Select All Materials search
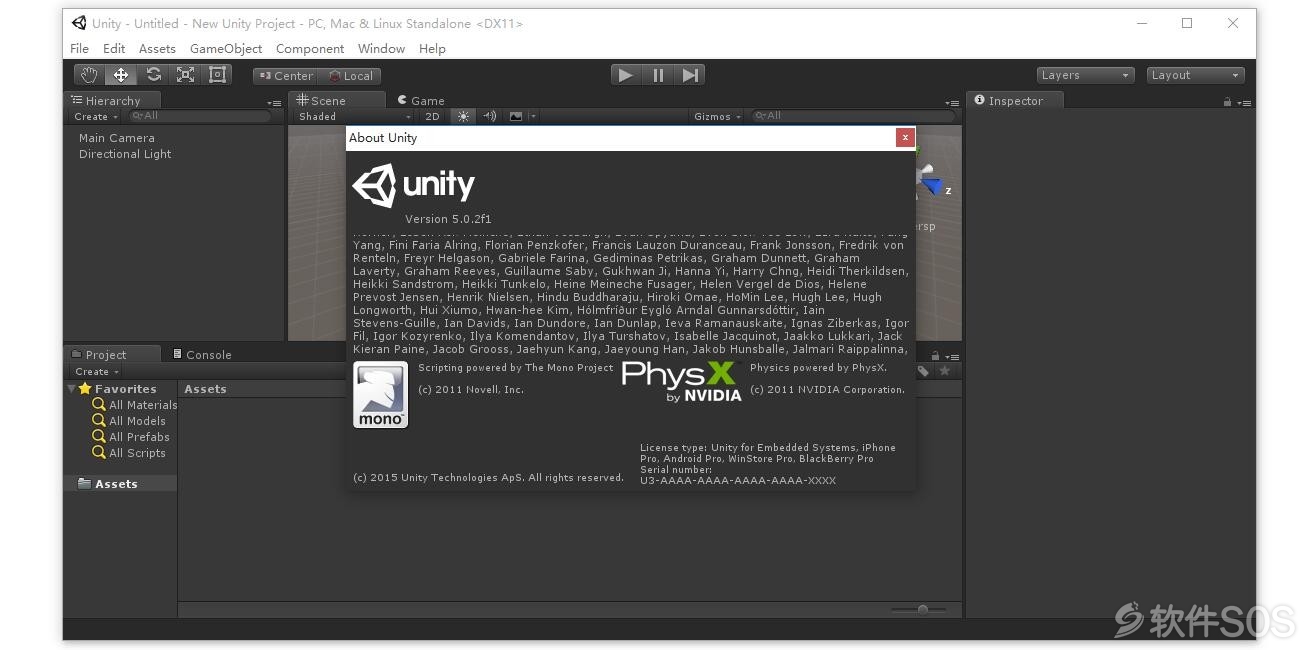The image size is (1314, 650). 134,405
